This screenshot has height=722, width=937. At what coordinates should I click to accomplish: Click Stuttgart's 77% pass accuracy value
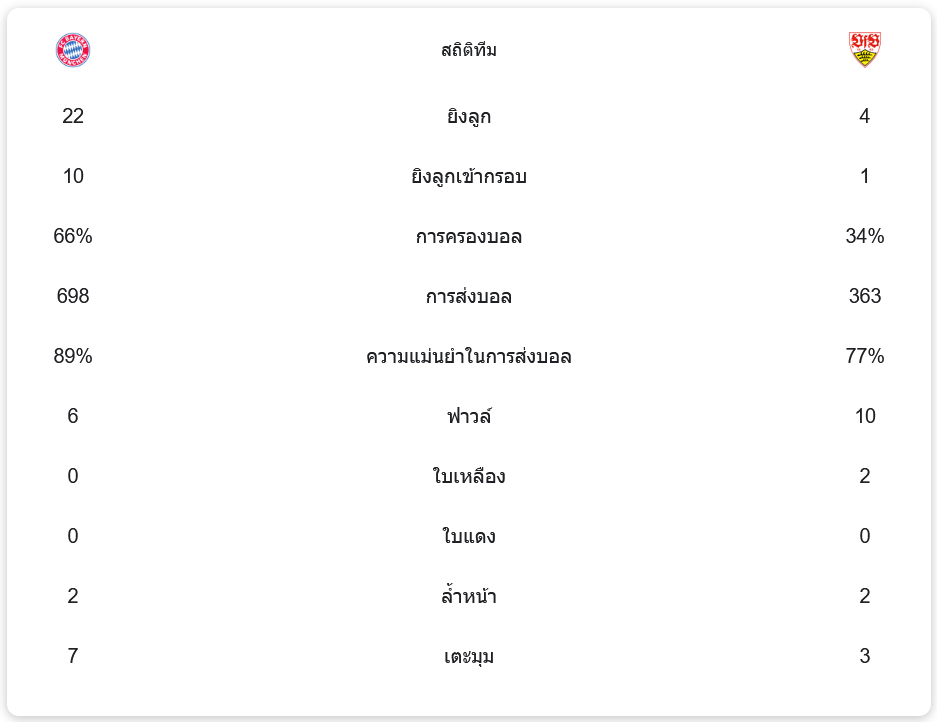(x=864, y=357)
